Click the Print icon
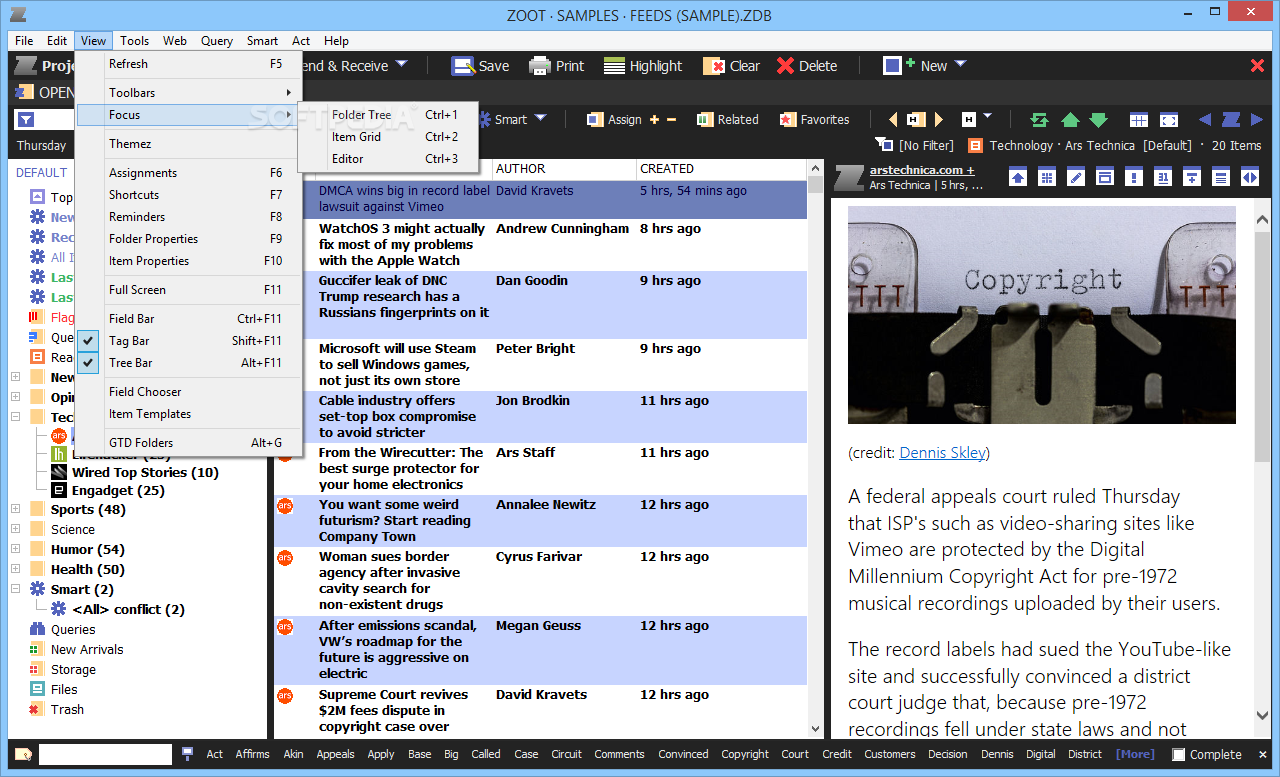The width and height of the screenshot is (1280, 777). pos(540,66)
